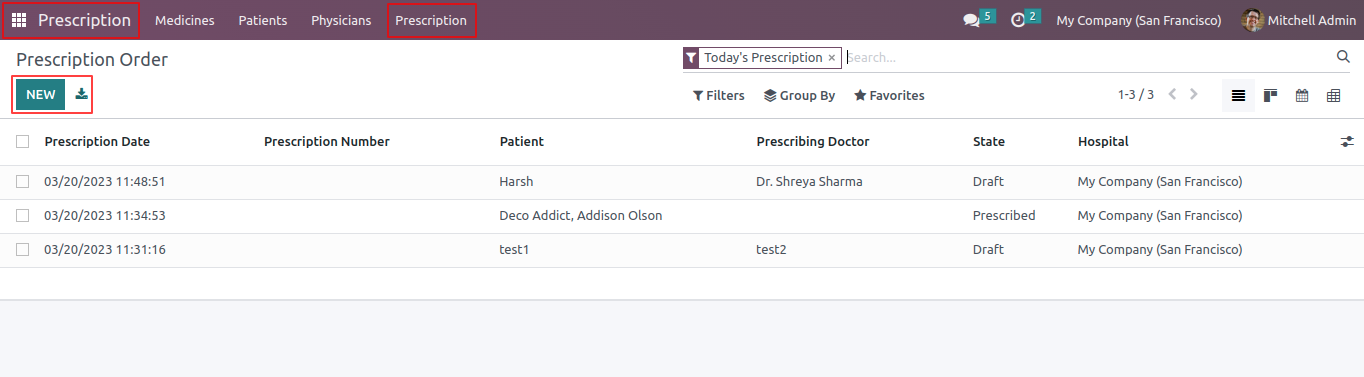Image resolution: width=1364 pixels, height=377 pixels.
Task: Switch to pivot table view icon
Action: pos(1333,96)
